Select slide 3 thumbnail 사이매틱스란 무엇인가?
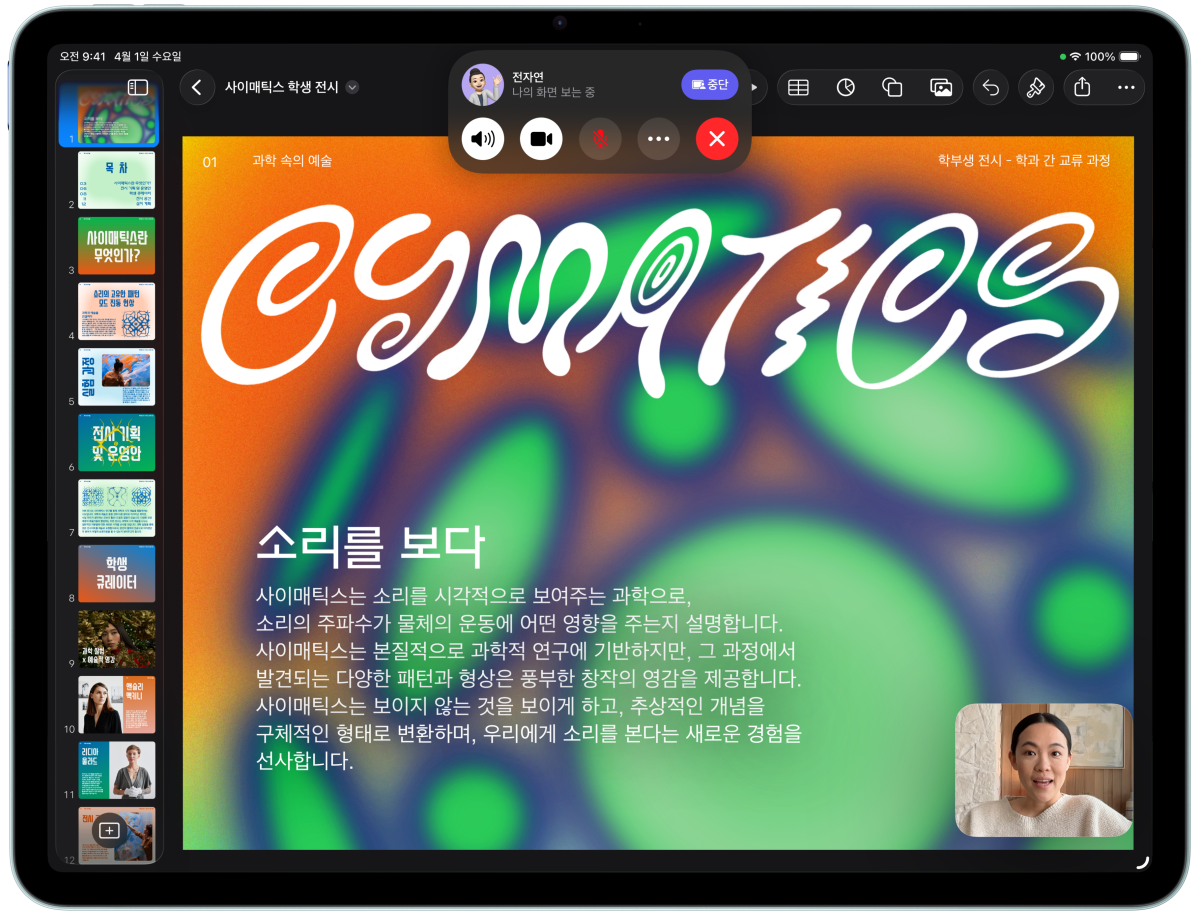This screenshot has width=1198, height=918. 117,246
